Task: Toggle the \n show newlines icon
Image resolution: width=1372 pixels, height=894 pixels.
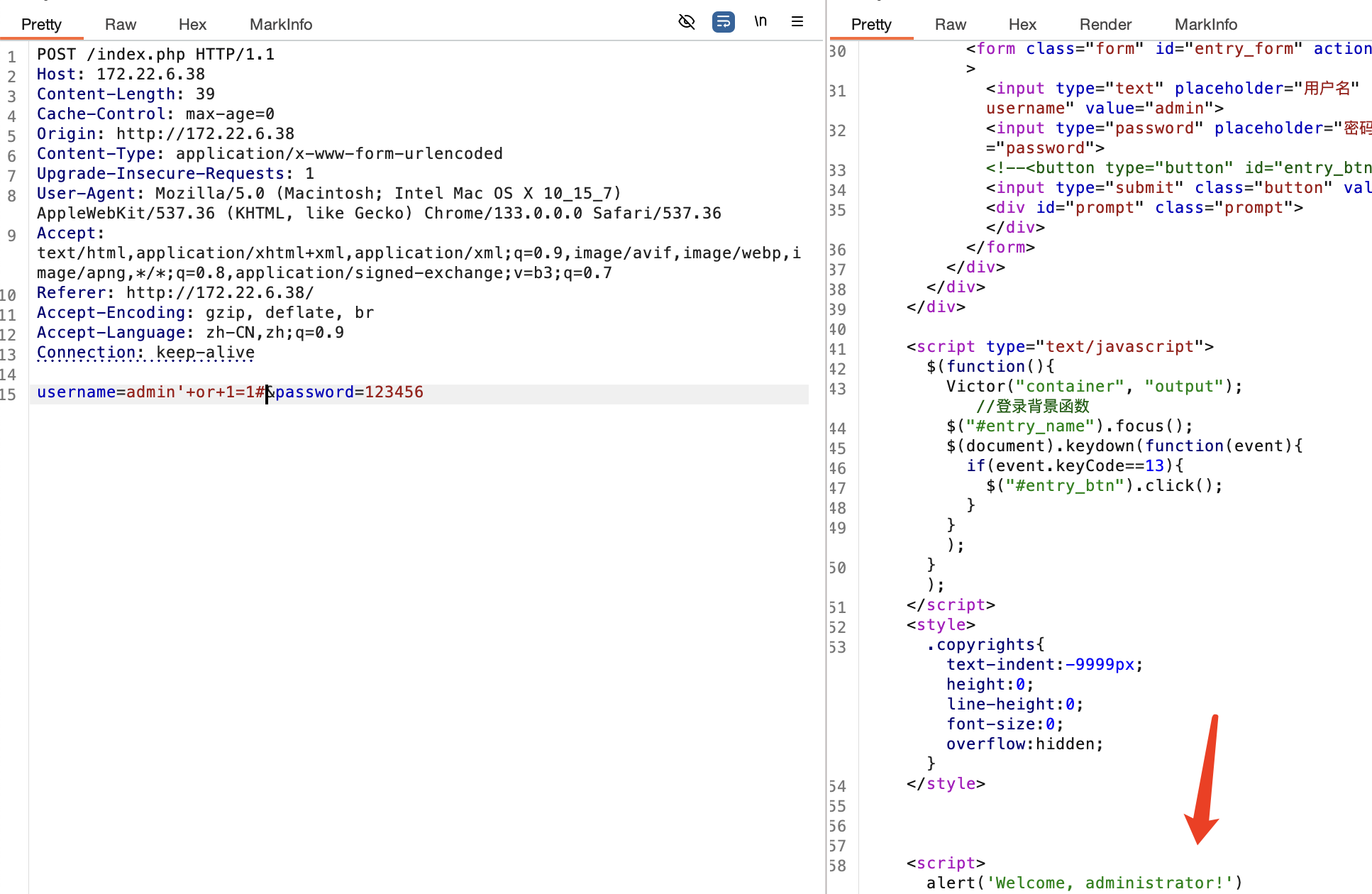Action: pos(760,21)
